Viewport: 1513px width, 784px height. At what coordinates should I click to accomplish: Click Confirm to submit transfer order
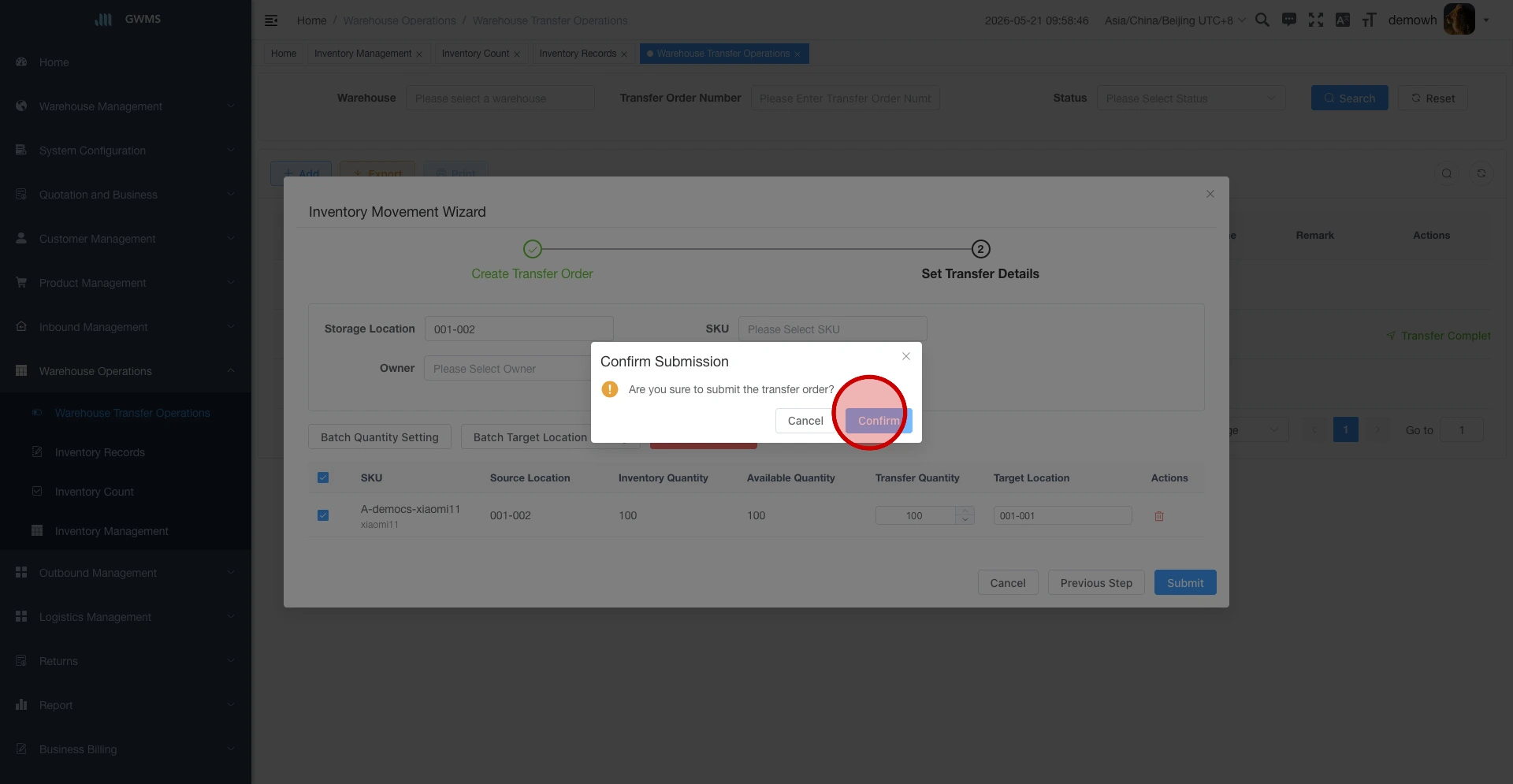[x=879, y=421]
